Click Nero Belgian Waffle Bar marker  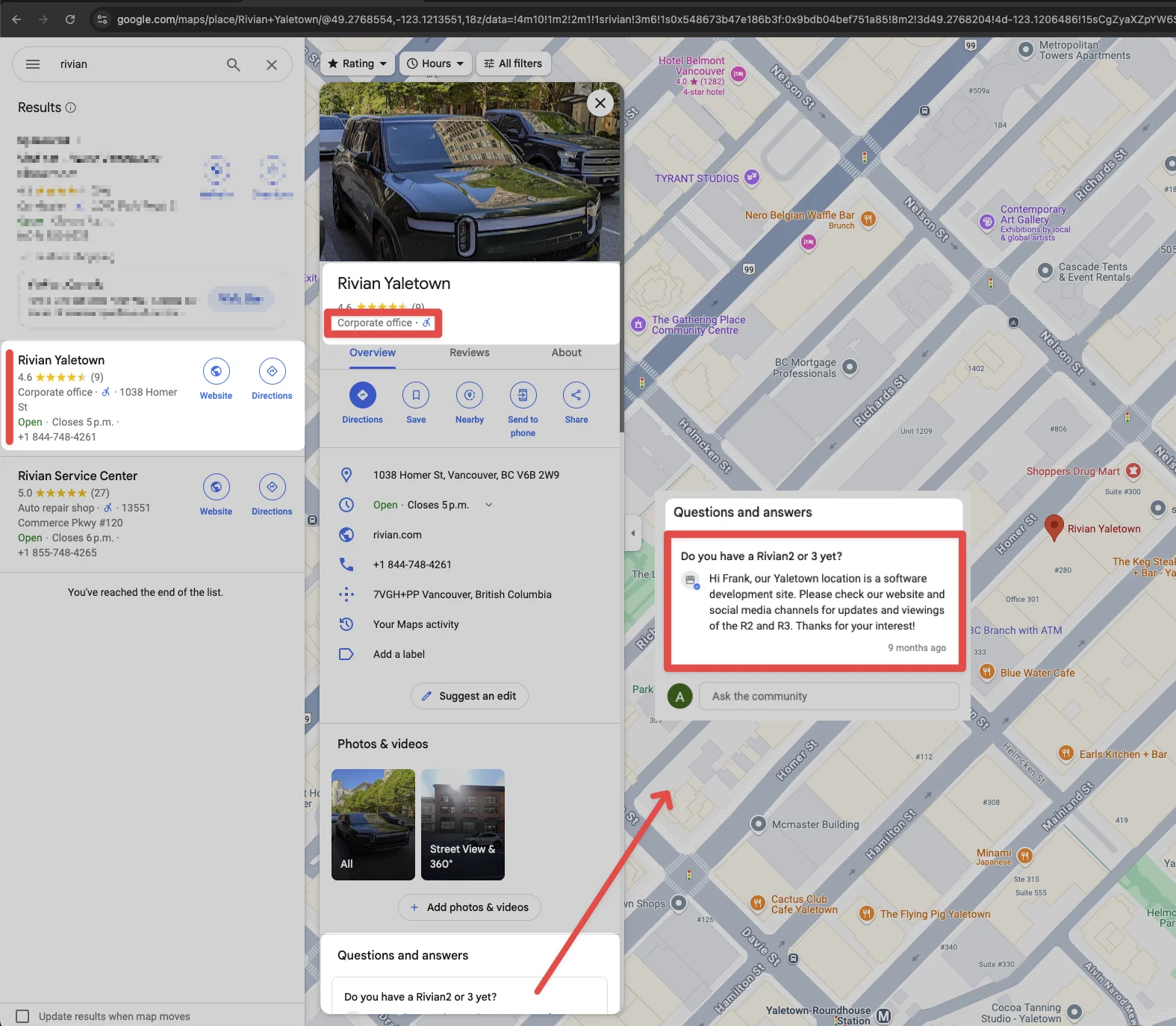(x=868, y=219)
